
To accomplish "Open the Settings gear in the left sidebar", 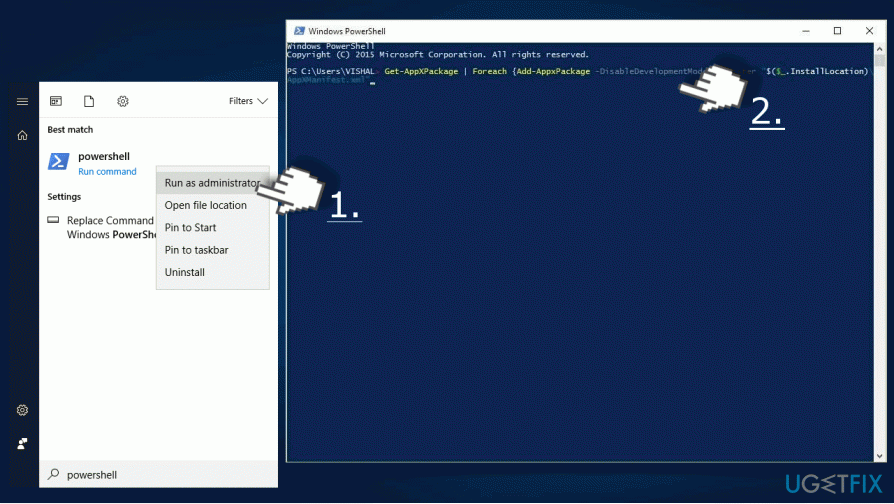I will point(22,410).
